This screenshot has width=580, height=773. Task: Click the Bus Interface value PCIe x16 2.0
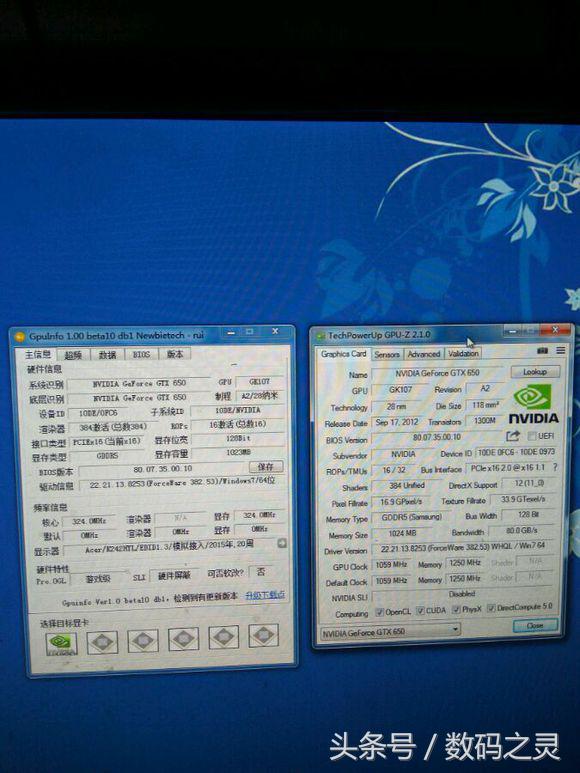click(x=508, y=467)
